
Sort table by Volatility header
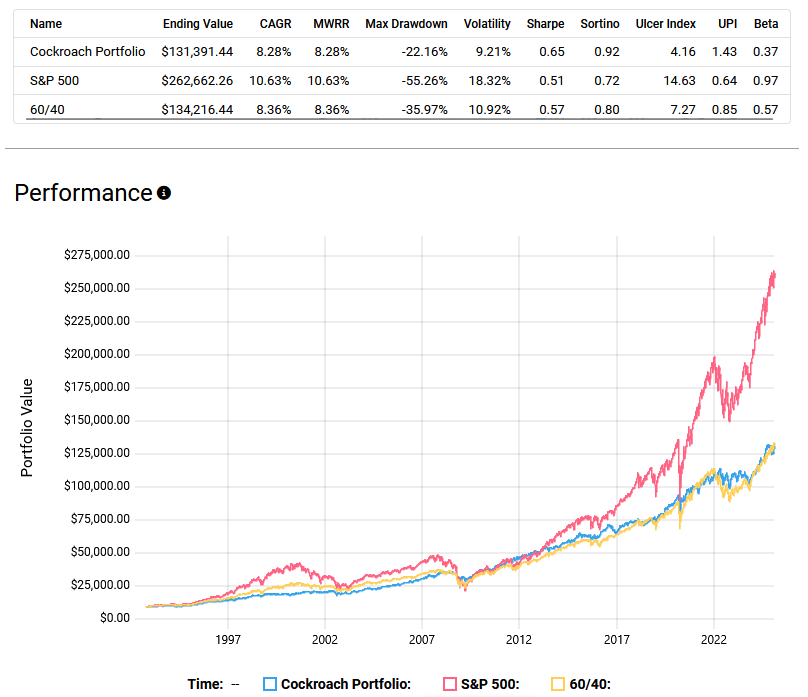point(487,24)
